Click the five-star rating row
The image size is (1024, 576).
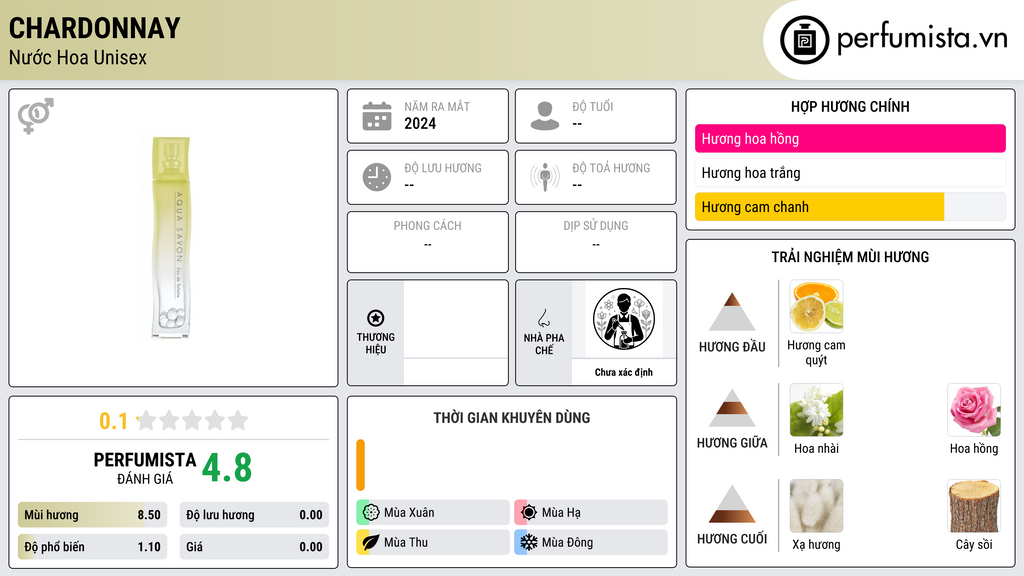[192, 420]
